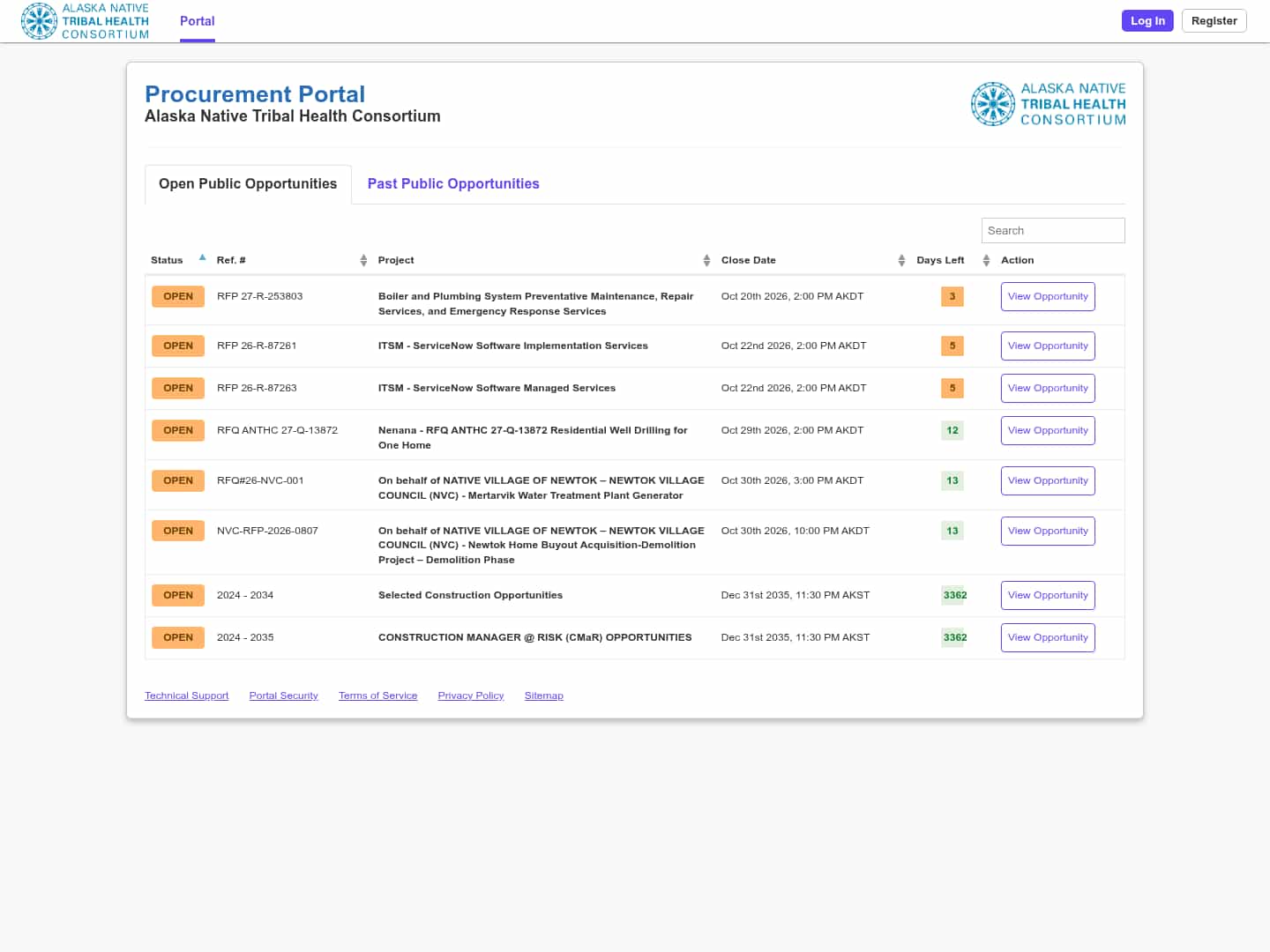Open the Terms of Service link
Screen dimensions: 1270x952
377,695
